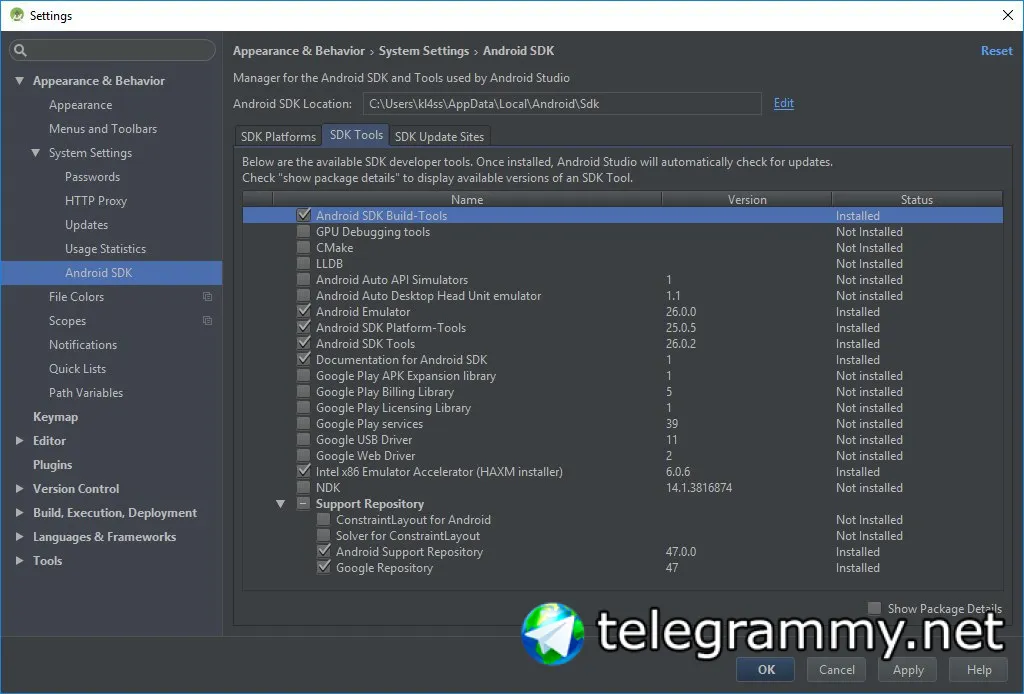Viewport: 1024px width, 694px height.
Task: Click the Android SDK Location path field
Action: [x=562, y=103]
